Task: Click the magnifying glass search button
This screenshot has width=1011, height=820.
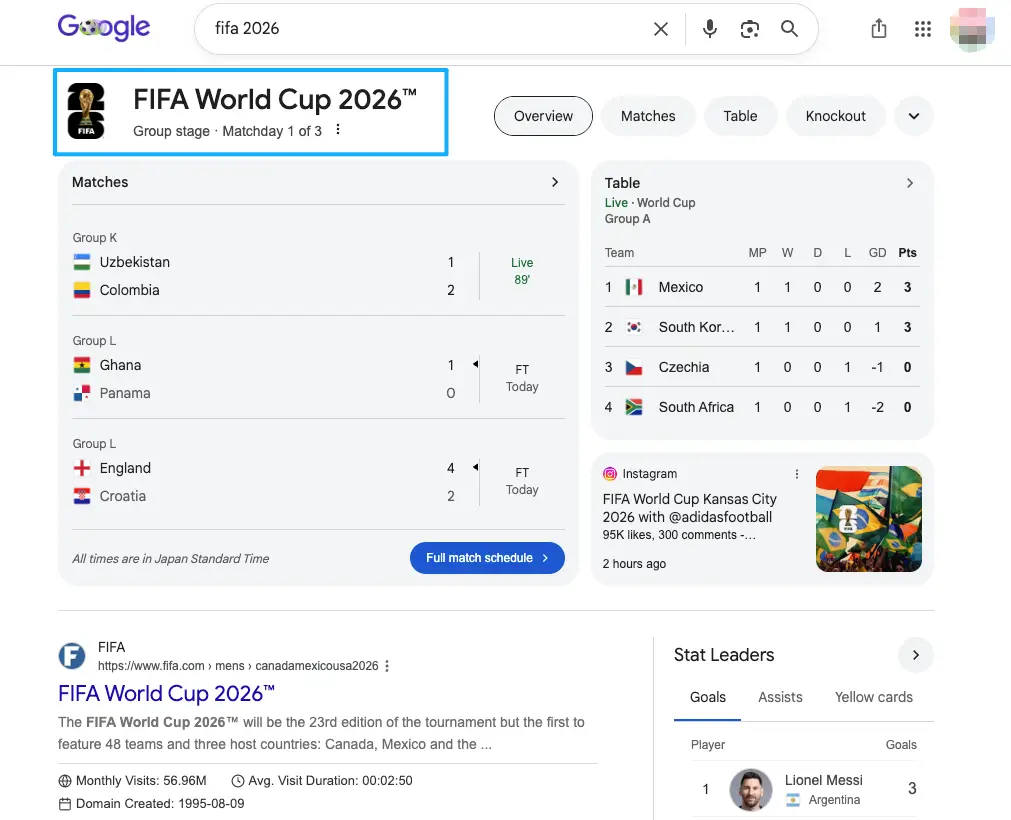Action: click(789, 29)
